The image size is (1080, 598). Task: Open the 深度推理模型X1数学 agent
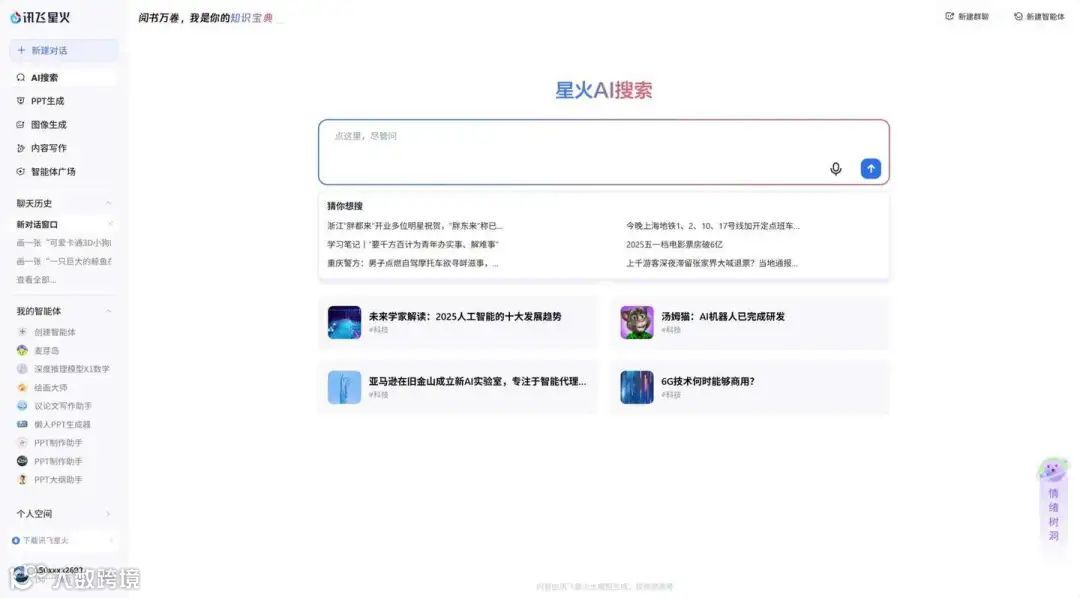click(x=63, y=369)
